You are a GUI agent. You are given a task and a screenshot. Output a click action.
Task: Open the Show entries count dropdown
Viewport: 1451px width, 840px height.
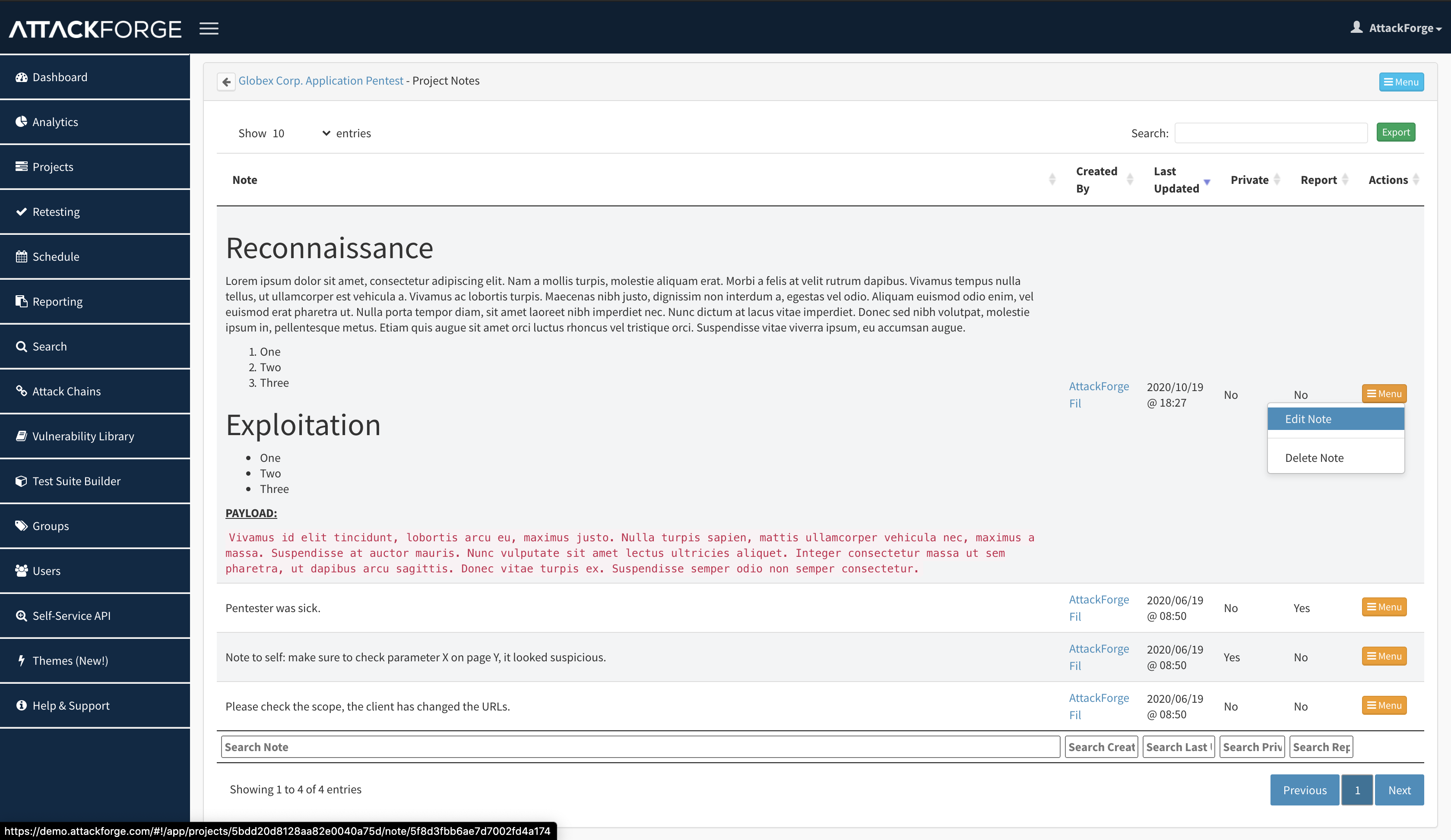click(301, 133)
